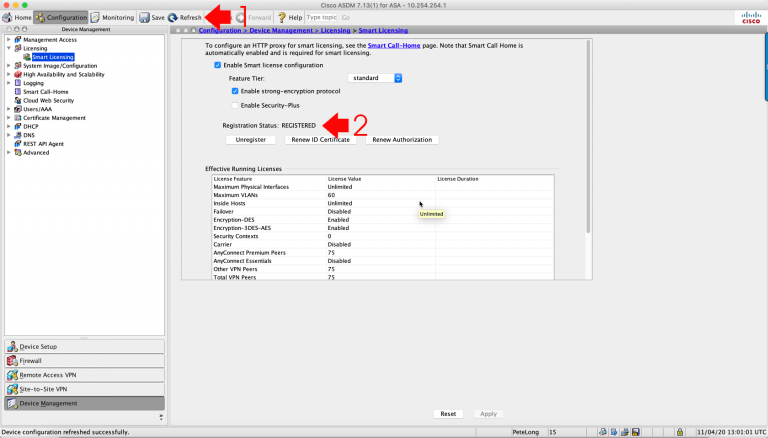Click the Smart Call-Home icon
Screen dimensions: 768x438
[18, 92]
